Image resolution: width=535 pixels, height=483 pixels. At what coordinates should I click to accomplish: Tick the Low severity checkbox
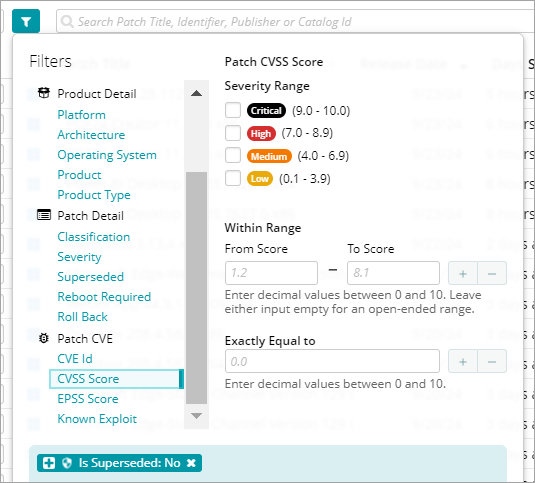(x=233, y=178)
